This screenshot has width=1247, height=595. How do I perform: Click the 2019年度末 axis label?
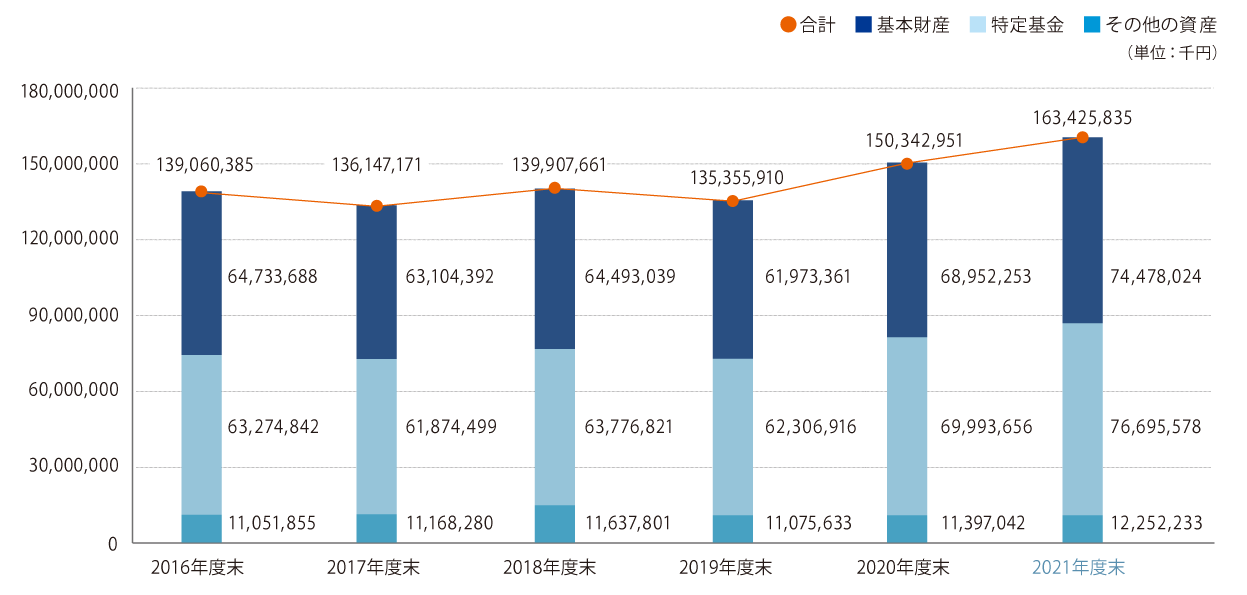(726, 568)
